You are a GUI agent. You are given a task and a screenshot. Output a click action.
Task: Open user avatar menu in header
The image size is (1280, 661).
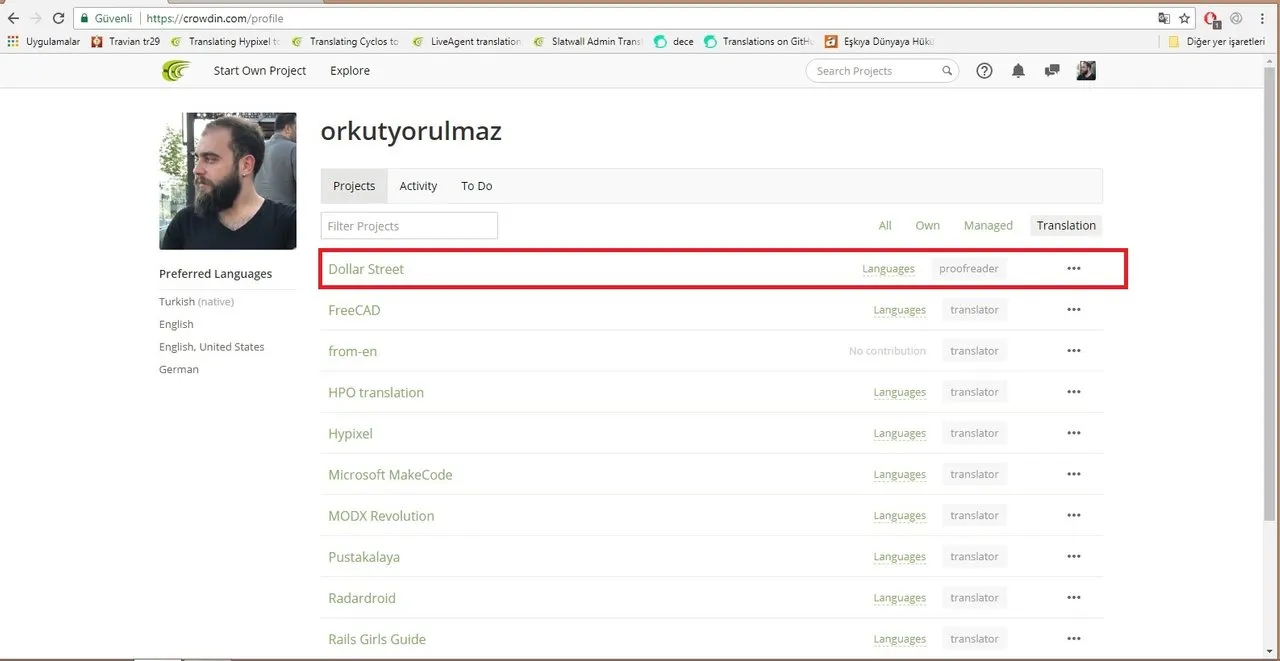pos(1086,71)
